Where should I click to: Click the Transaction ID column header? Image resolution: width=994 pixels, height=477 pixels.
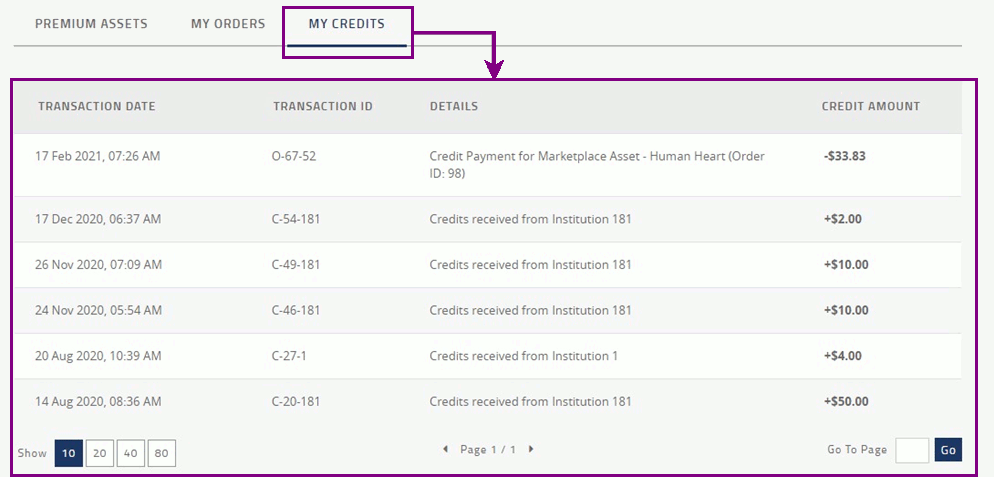click(x=323, y=107)
